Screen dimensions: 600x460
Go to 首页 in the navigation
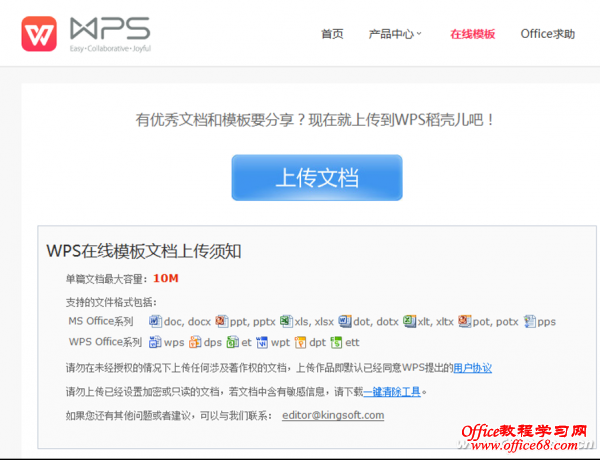click(x=332, y=34)
